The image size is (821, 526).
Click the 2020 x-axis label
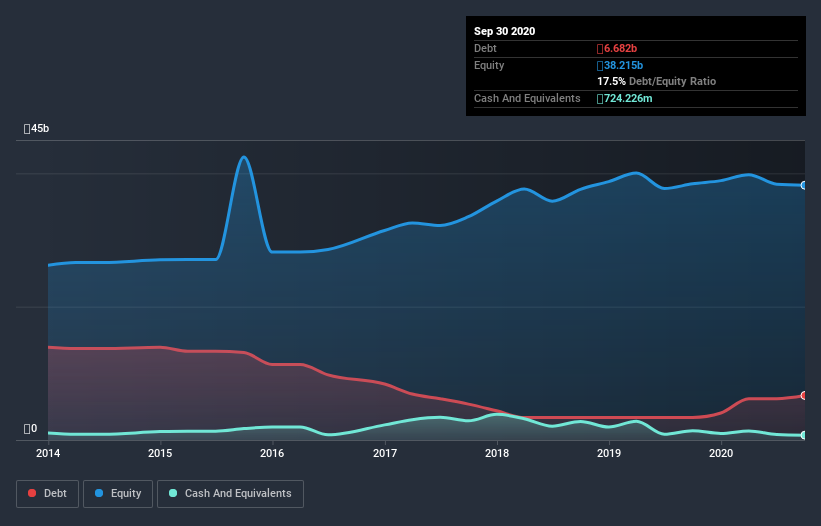(721, 453)
